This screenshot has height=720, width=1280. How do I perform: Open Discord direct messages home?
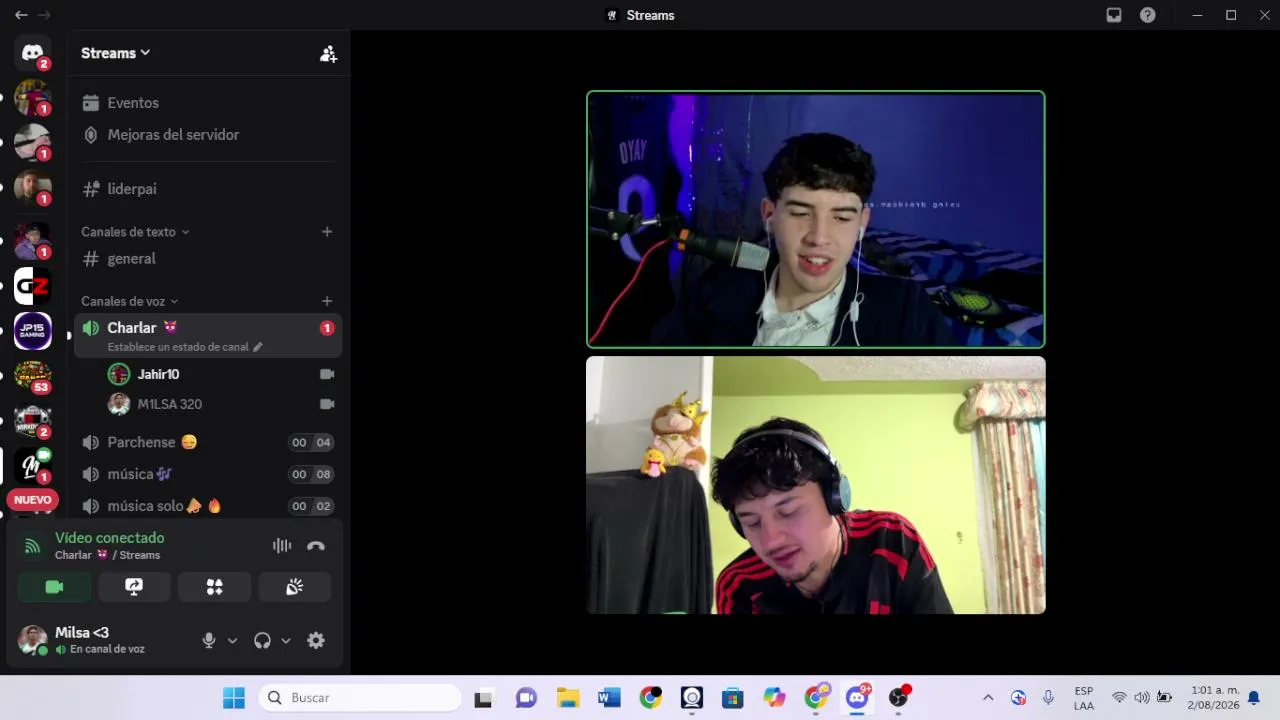tap(32, 52)
